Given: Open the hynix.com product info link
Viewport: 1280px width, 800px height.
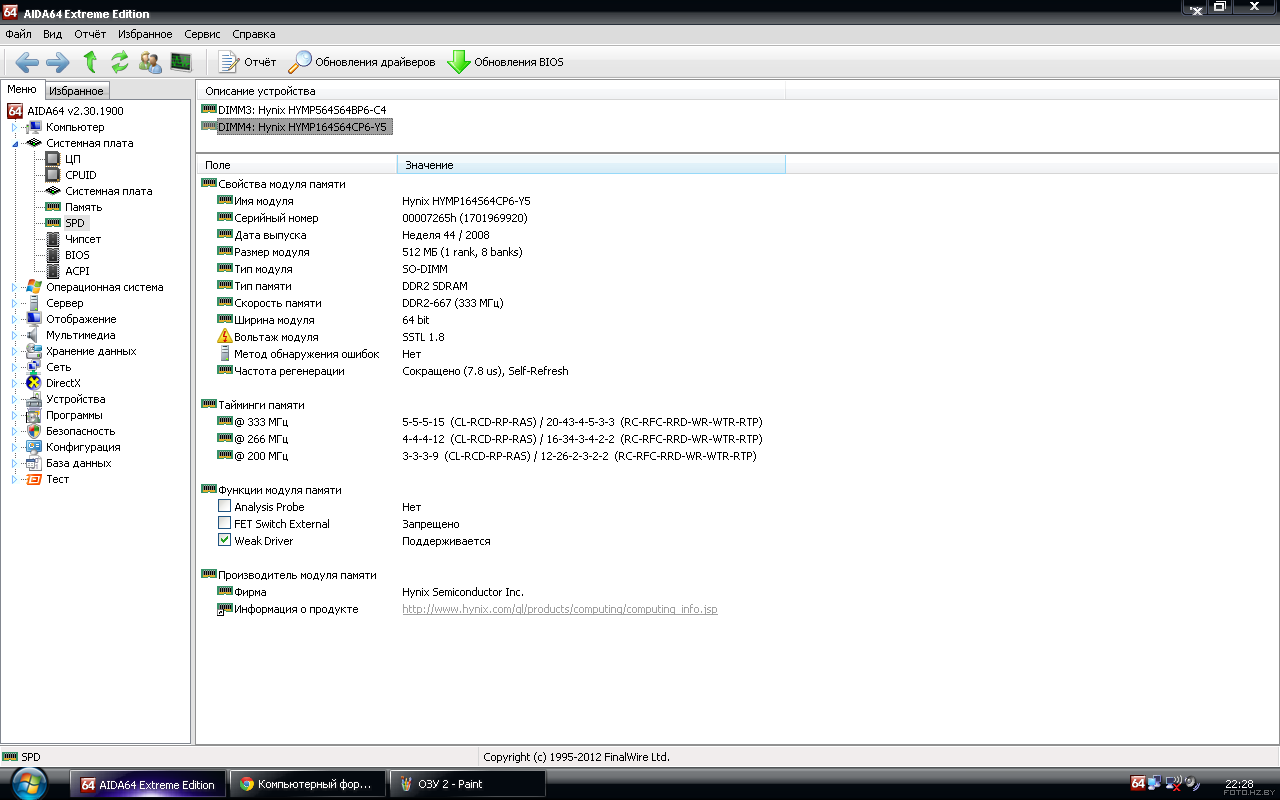Looking at the screenshot, I should pos(559,609).
